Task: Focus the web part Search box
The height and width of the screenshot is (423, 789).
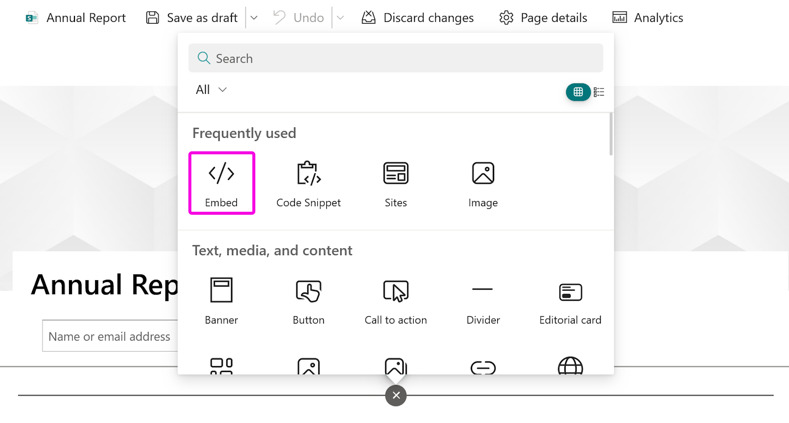Action: point(396,58)
